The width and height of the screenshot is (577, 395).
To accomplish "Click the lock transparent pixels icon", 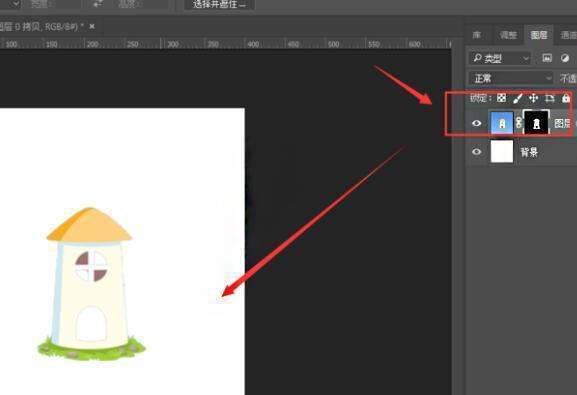I will [x=501, y=98].
